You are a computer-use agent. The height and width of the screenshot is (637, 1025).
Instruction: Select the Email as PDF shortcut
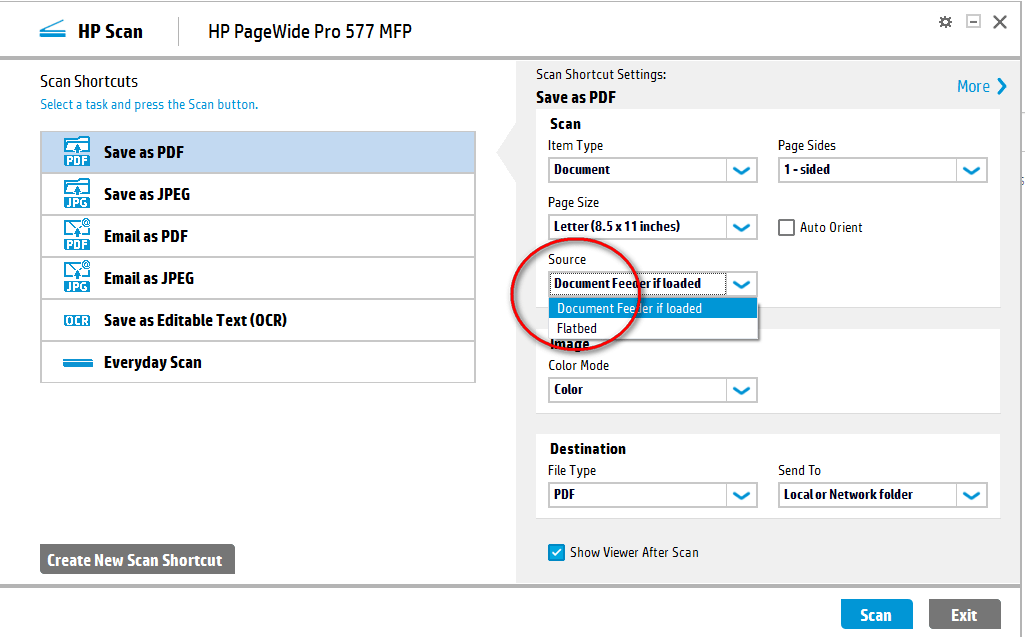tap(258, 236)
